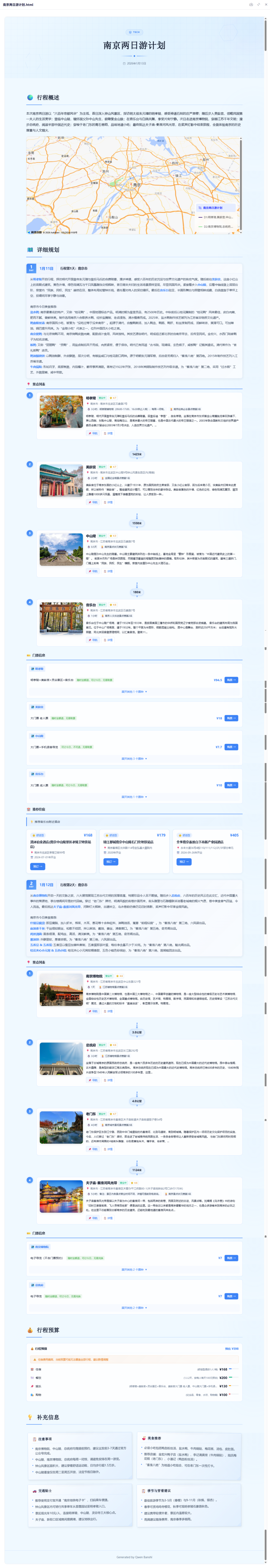The image size is (270, 1568).
Task: Select the 详细规划 section heading
Action: point(48,249)
